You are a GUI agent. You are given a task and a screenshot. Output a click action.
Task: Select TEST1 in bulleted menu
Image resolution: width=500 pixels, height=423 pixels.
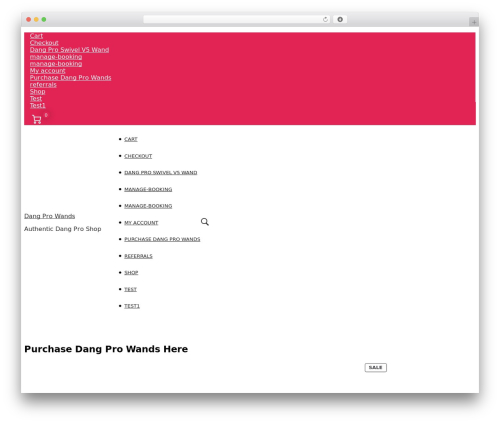pos(132,306)
